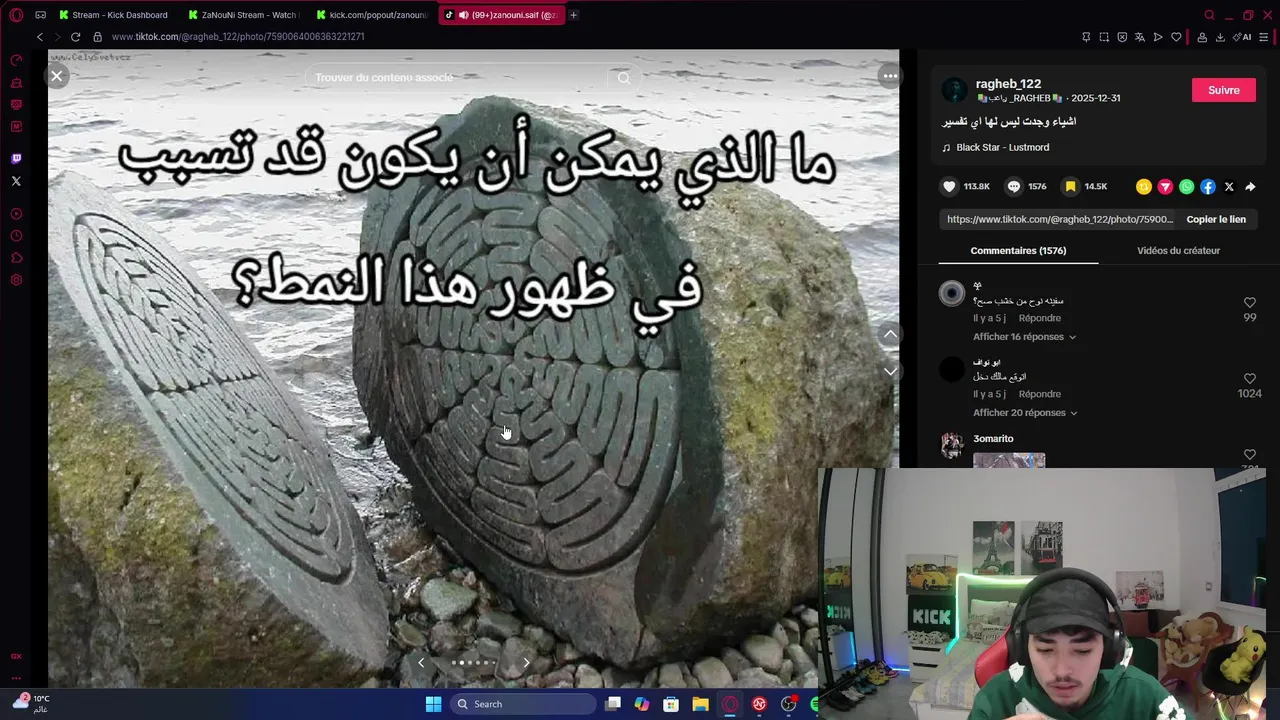The height and width of the screenshot is (720, 1280).
Task: Reply to the first comment via Répondre
Action: pyautogui.click(x=1040, y=318)
